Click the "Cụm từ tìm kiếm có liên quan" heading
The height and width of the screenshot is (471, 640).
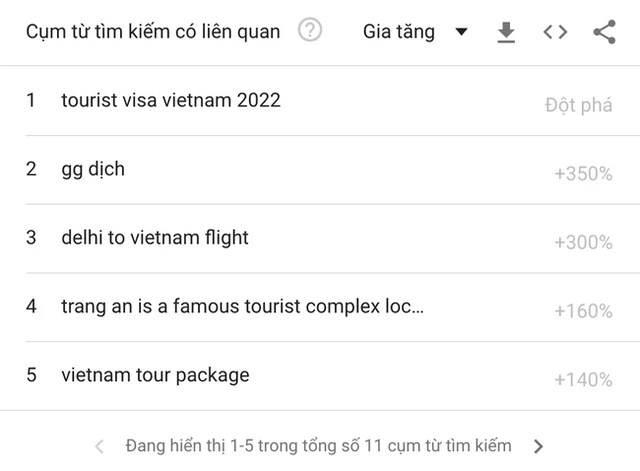click(152, 32)
